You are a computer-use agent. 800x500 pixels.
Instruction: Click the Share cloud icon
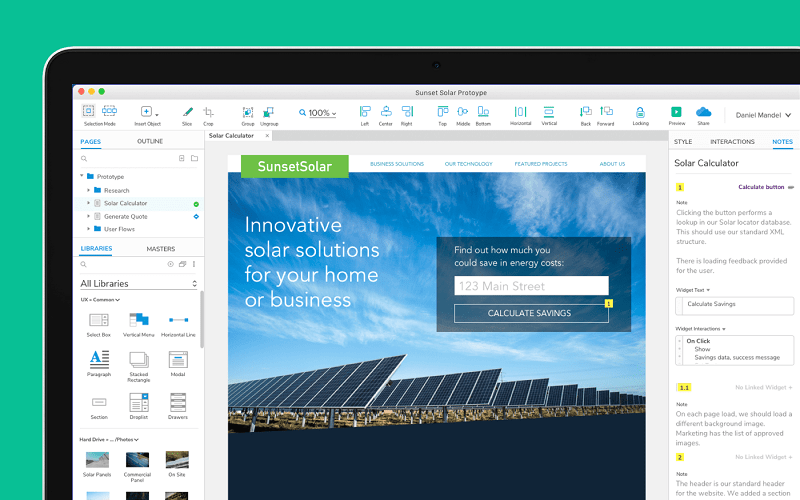click(x=703, y=112)
